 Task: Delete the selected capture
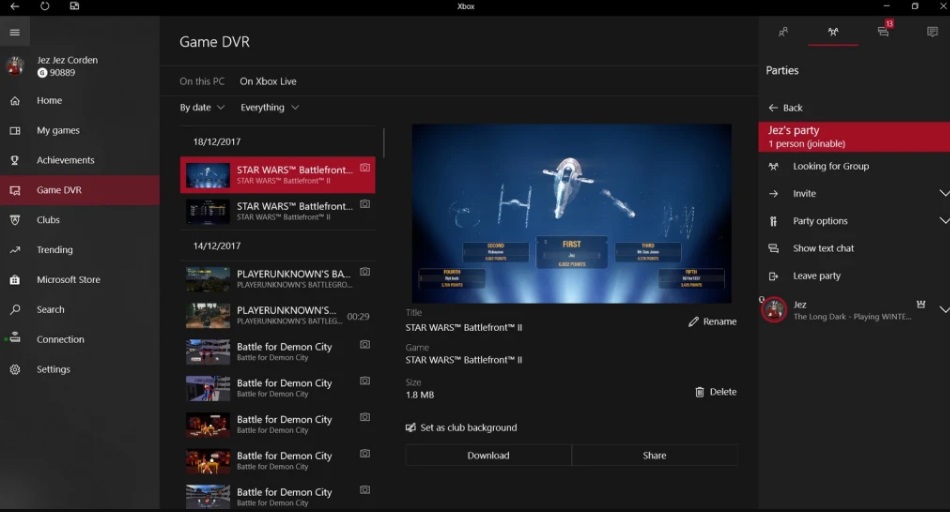716,392
